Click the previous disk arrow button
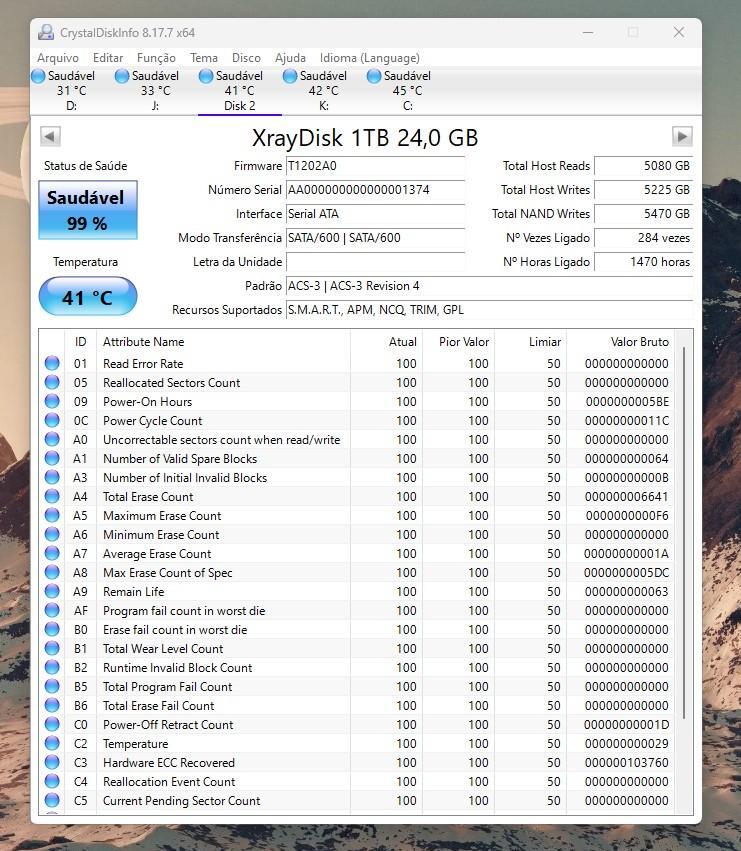741x851 pixels. click(x=50, y=136)
